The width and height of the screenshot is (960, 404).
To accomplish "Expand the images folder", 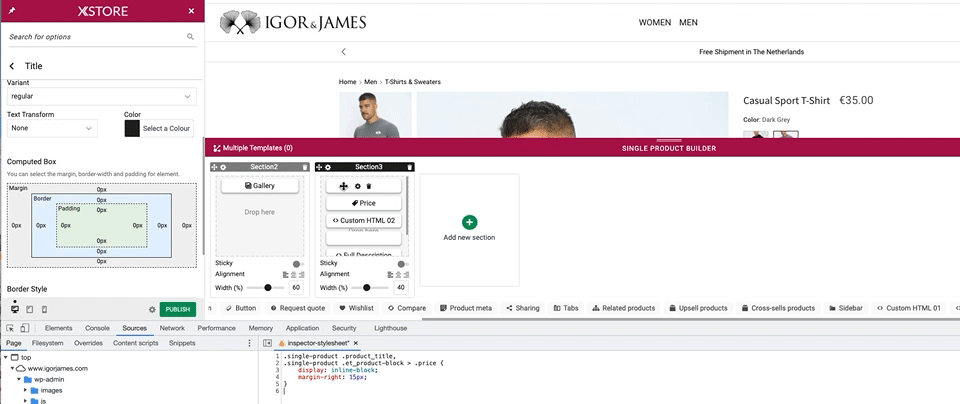I will coord(26,391).
